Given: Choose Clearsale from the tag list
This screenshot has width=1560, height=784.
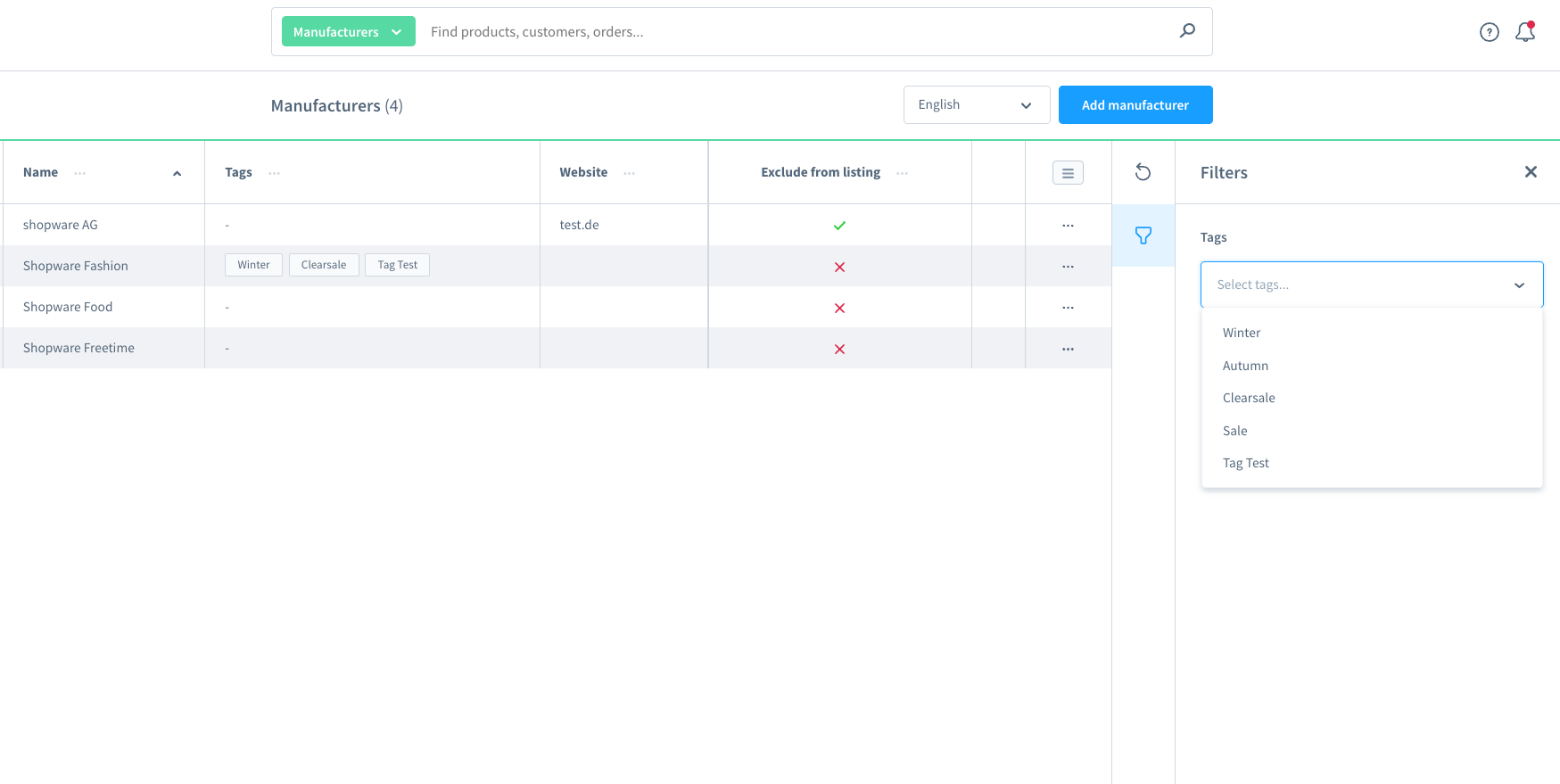Looking at the screenshot, I should tap(1249, 398).
